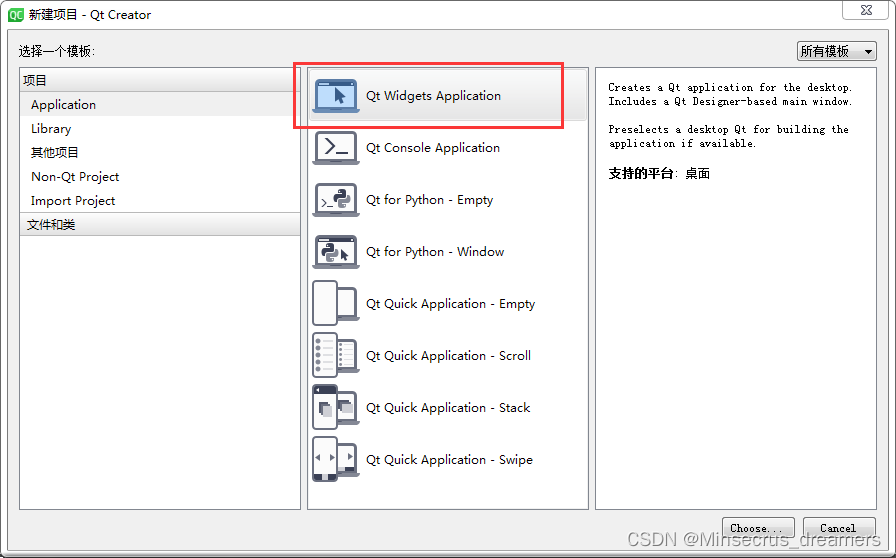The image size is (896, 558).
Task: Click the Cancel button
Action: point(839,528)
